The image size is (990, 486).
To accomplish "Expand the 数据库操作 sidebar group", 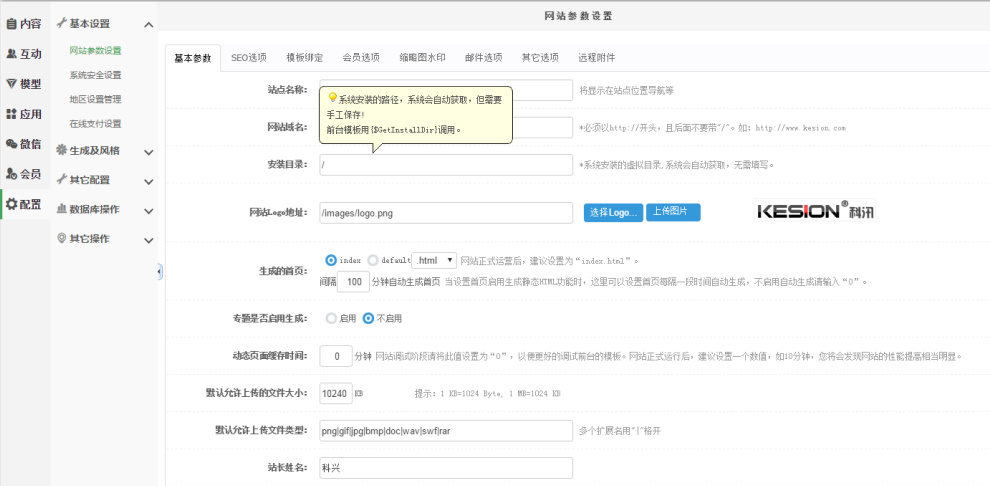I will 148,210.
